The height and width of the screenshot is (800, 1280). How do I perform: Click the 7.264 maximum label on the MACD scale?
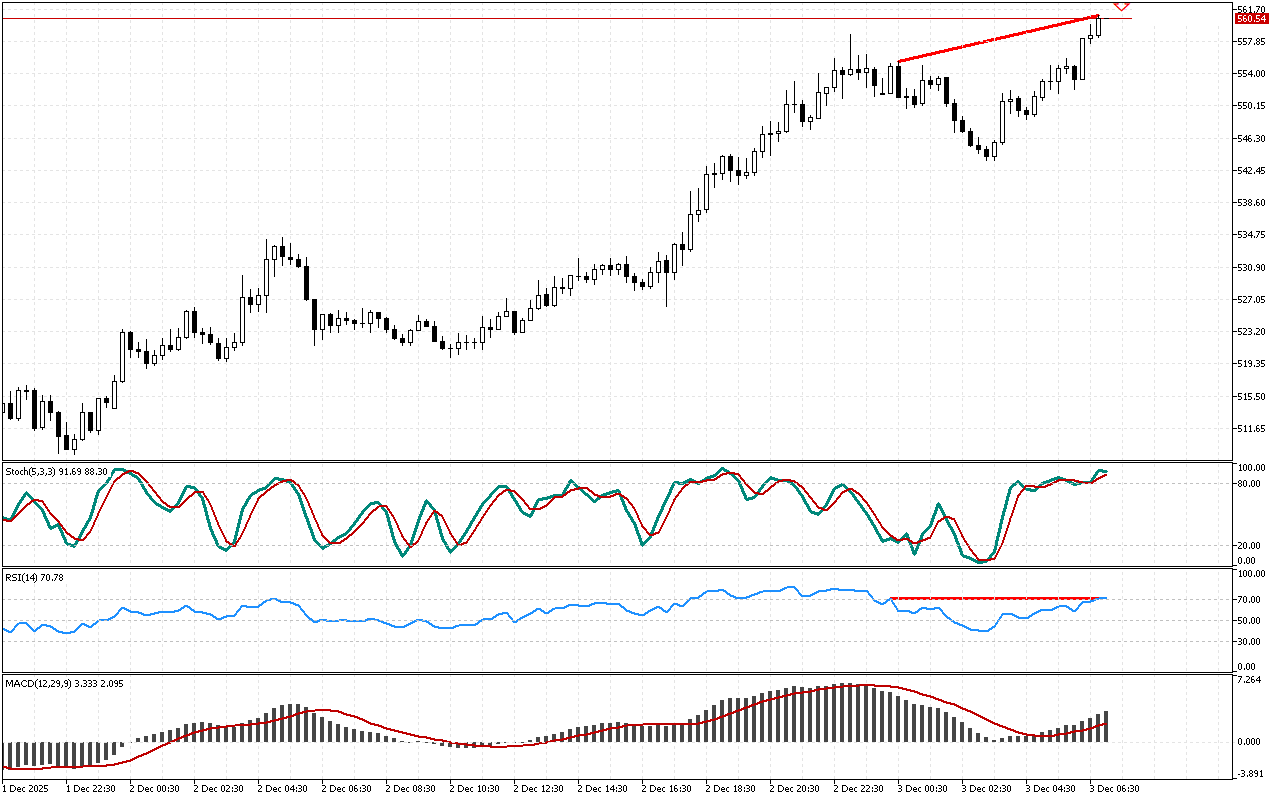click(x=1248, y=681)
